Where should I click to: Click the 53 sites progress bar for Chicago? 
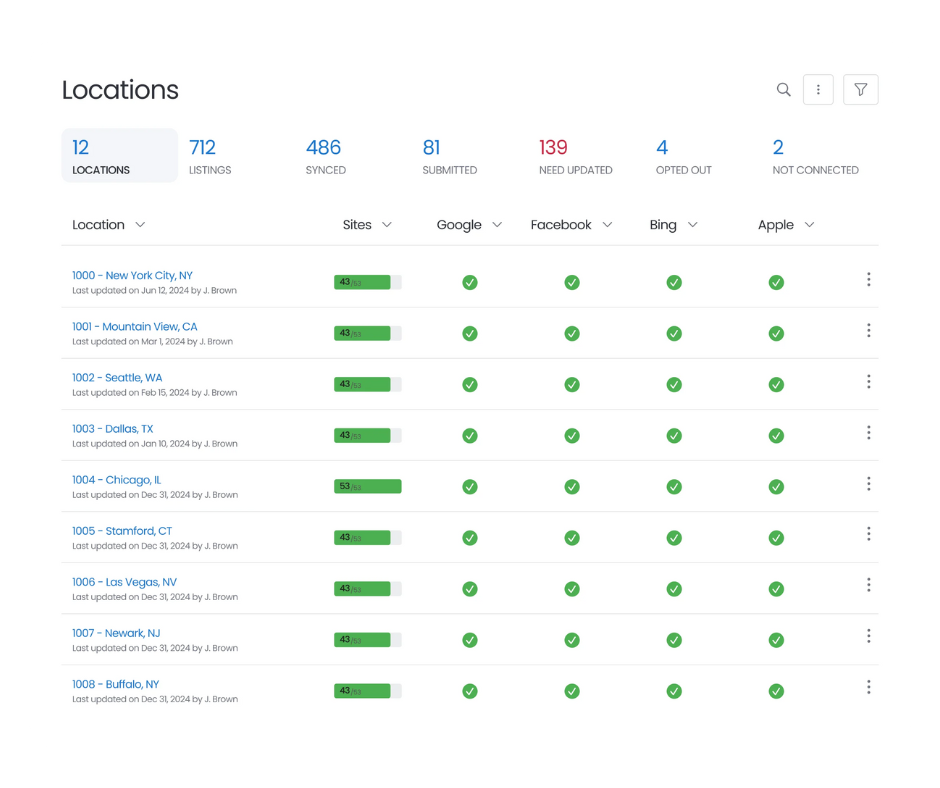367,487
